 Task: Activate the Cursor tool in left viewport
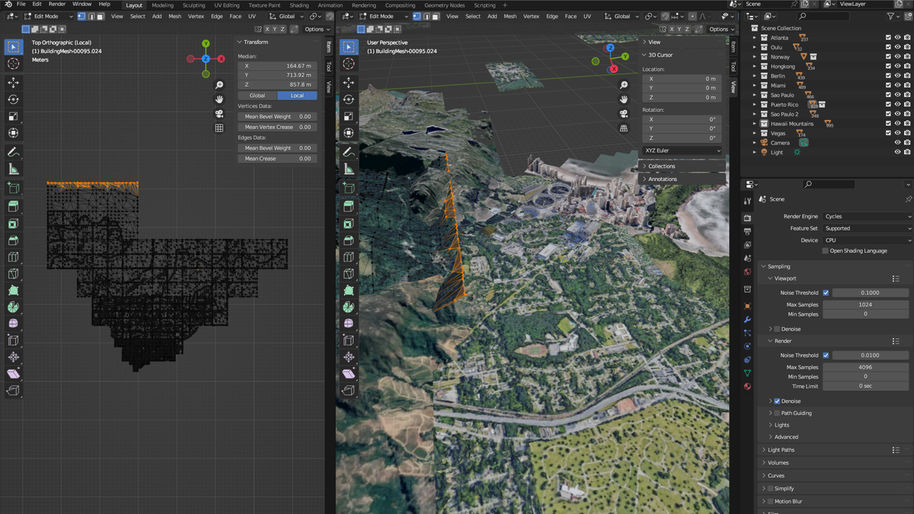[14, 64]
